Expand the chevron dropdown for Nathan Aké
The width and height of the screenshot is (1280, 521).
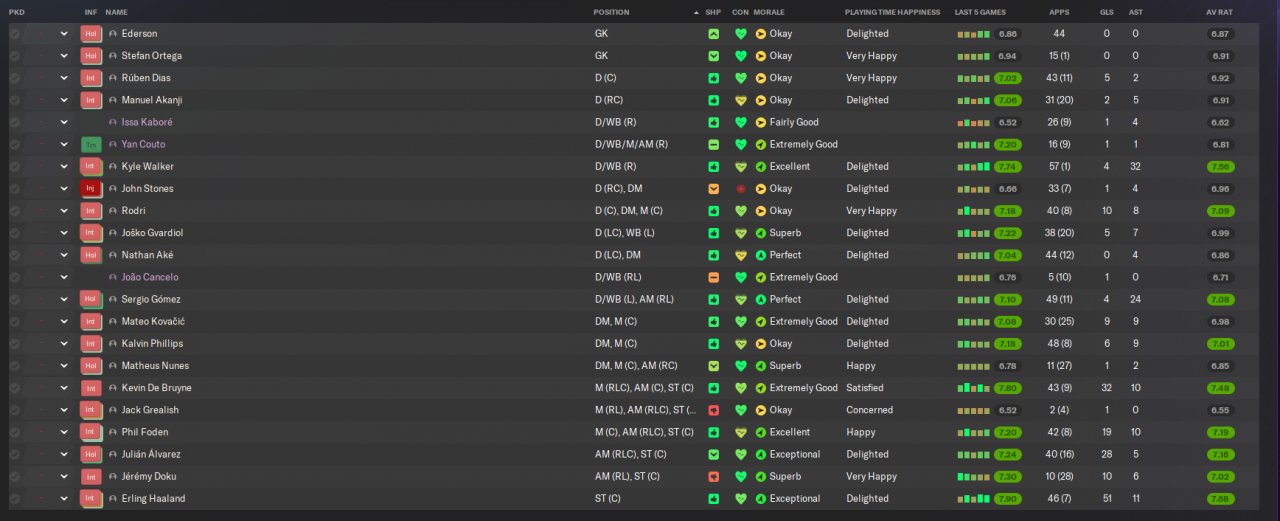coord(64,255)
